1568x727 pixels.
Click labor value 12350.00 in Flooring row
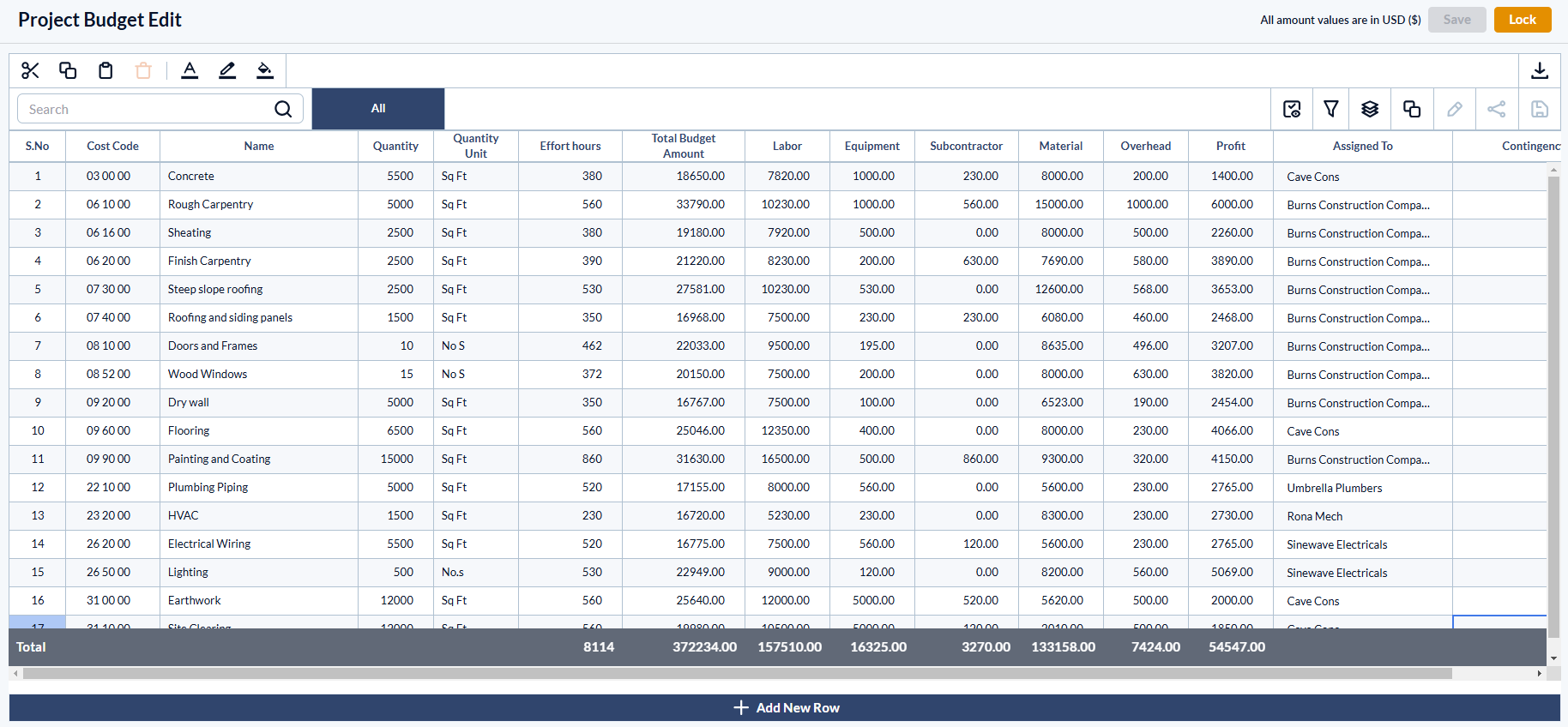point(786,430)
